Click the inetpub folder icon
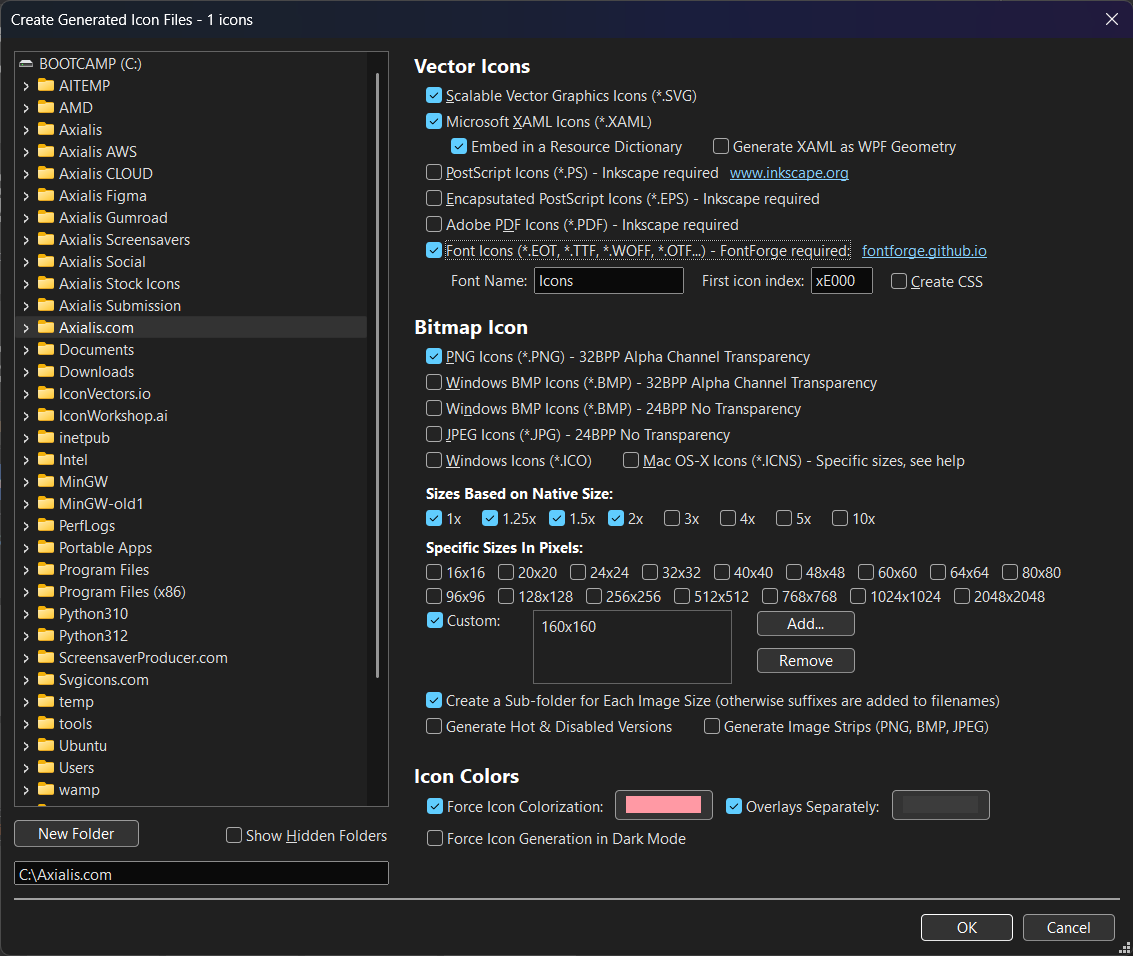Image resolution: width=1133 pixels, height=956 pixels. point(45,437)
